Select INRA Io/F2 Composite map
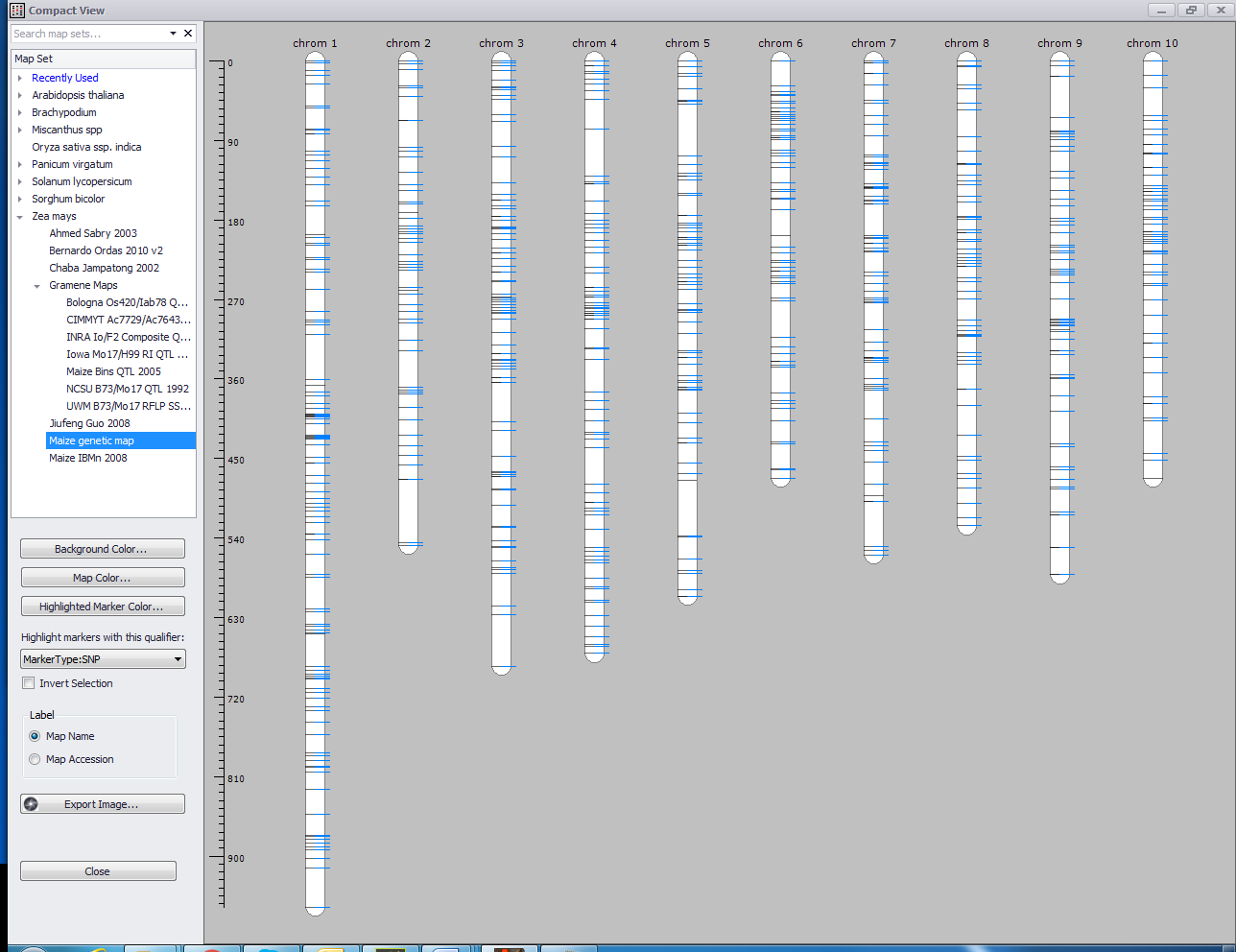1236x952 pixels. click(x=129, y=337)
